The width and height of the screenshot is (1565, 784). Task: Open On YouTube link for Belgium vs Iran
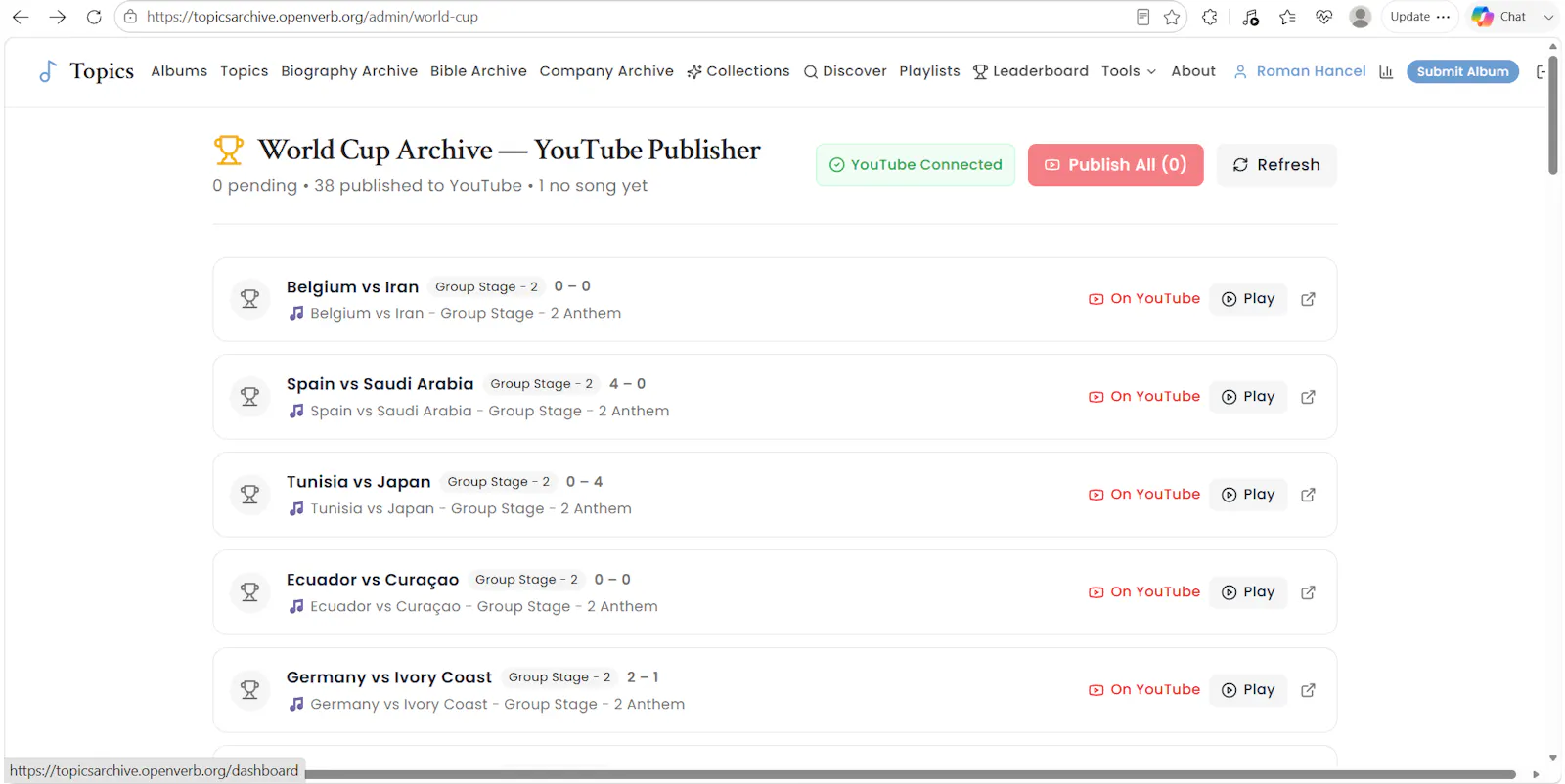[1144, 299]
